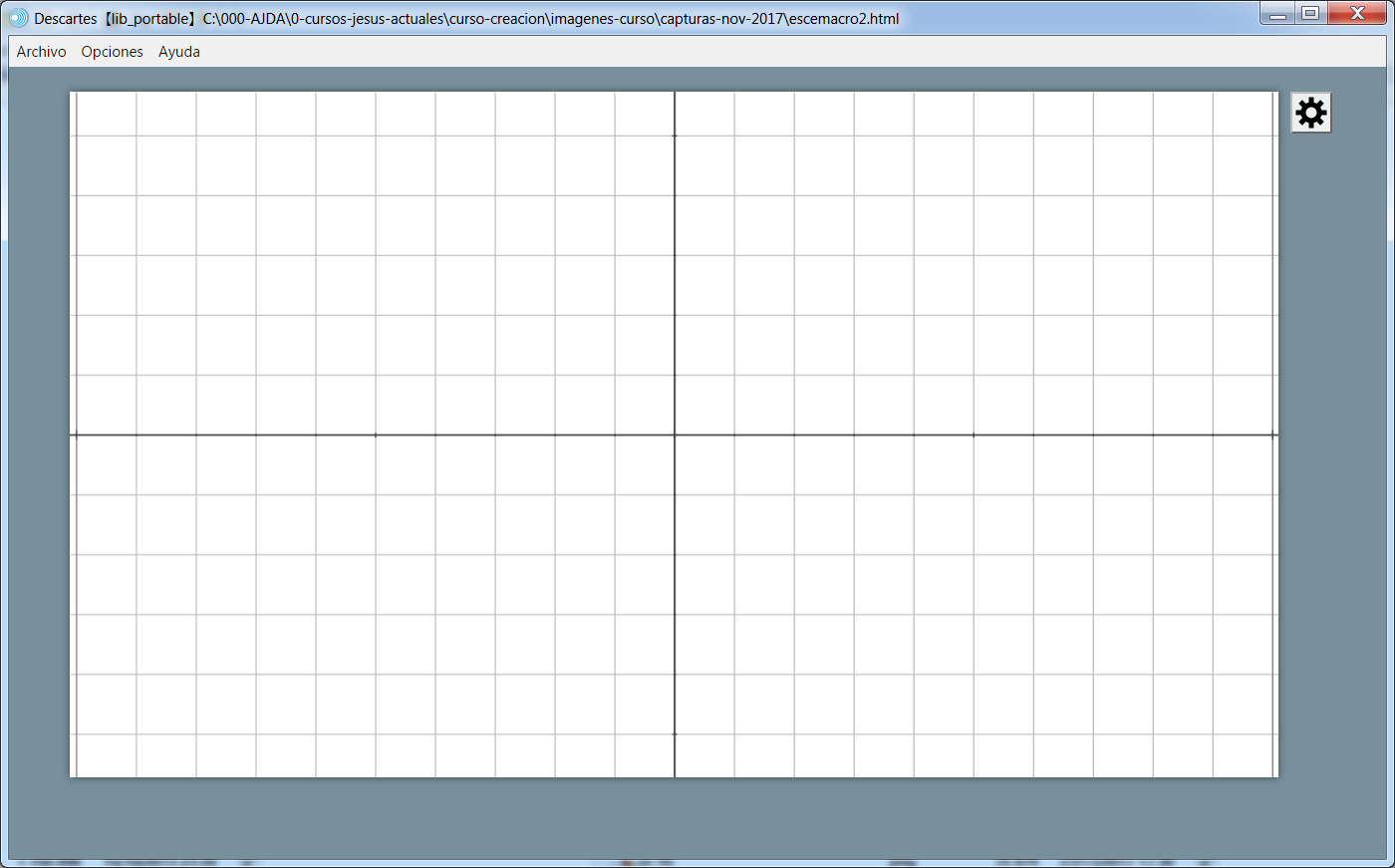The height and width of the screenshot is (868, 1395).
Task: Click empty menu bar space right of Ayuda
Action: pos(697,52)
